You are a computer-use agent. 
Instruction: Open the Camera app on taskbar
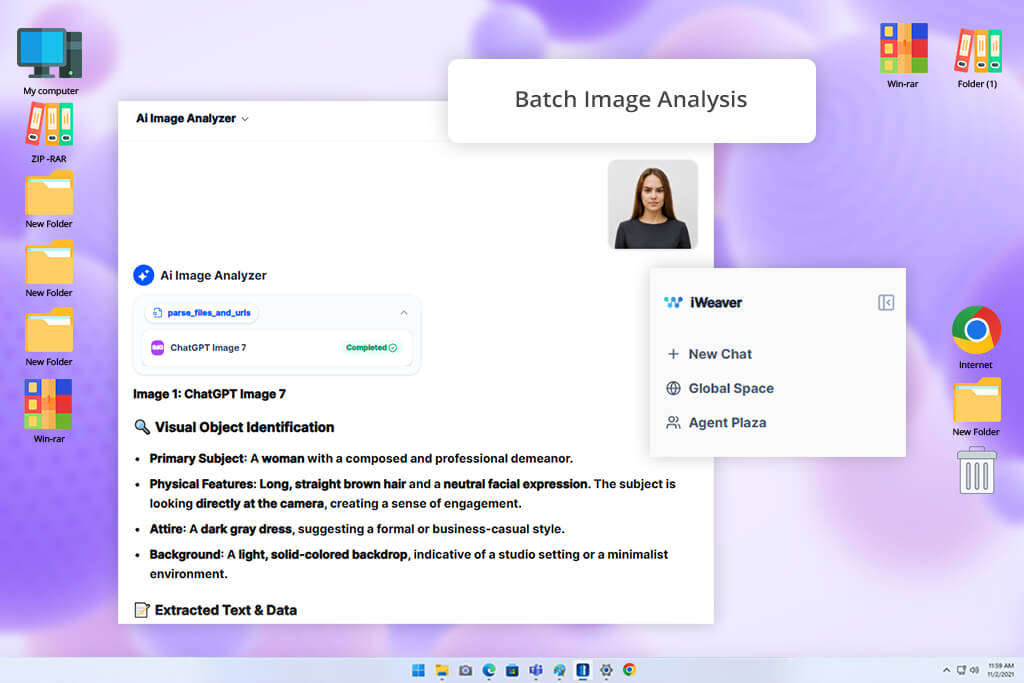[466, 670]
